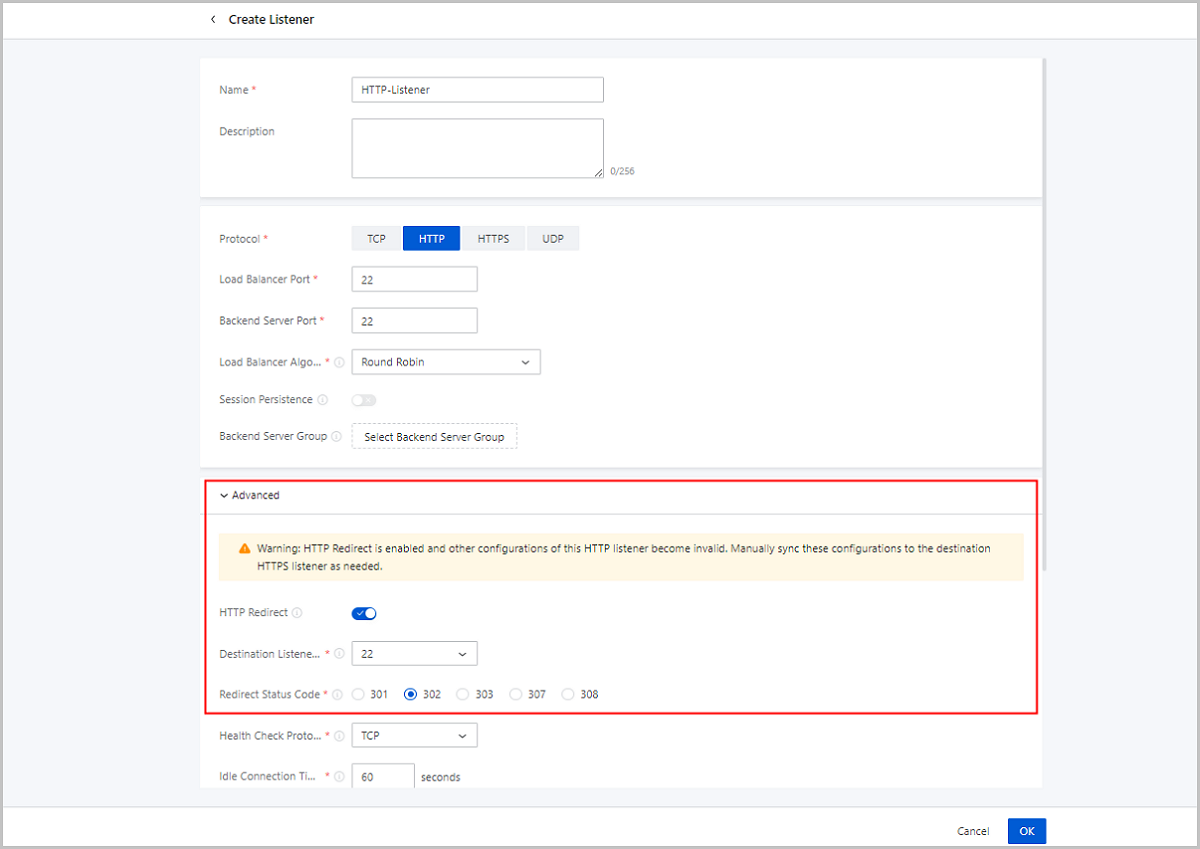
Task: Select redirect status code 301
Action: (359, 694)
